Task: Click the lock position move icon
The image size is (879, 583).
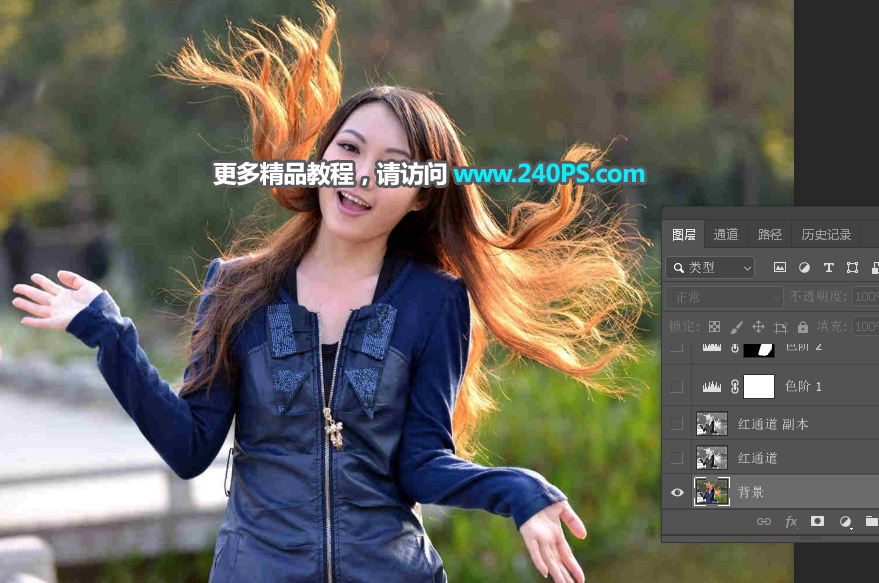Action: pyautogui.click(x=758, y=326)
